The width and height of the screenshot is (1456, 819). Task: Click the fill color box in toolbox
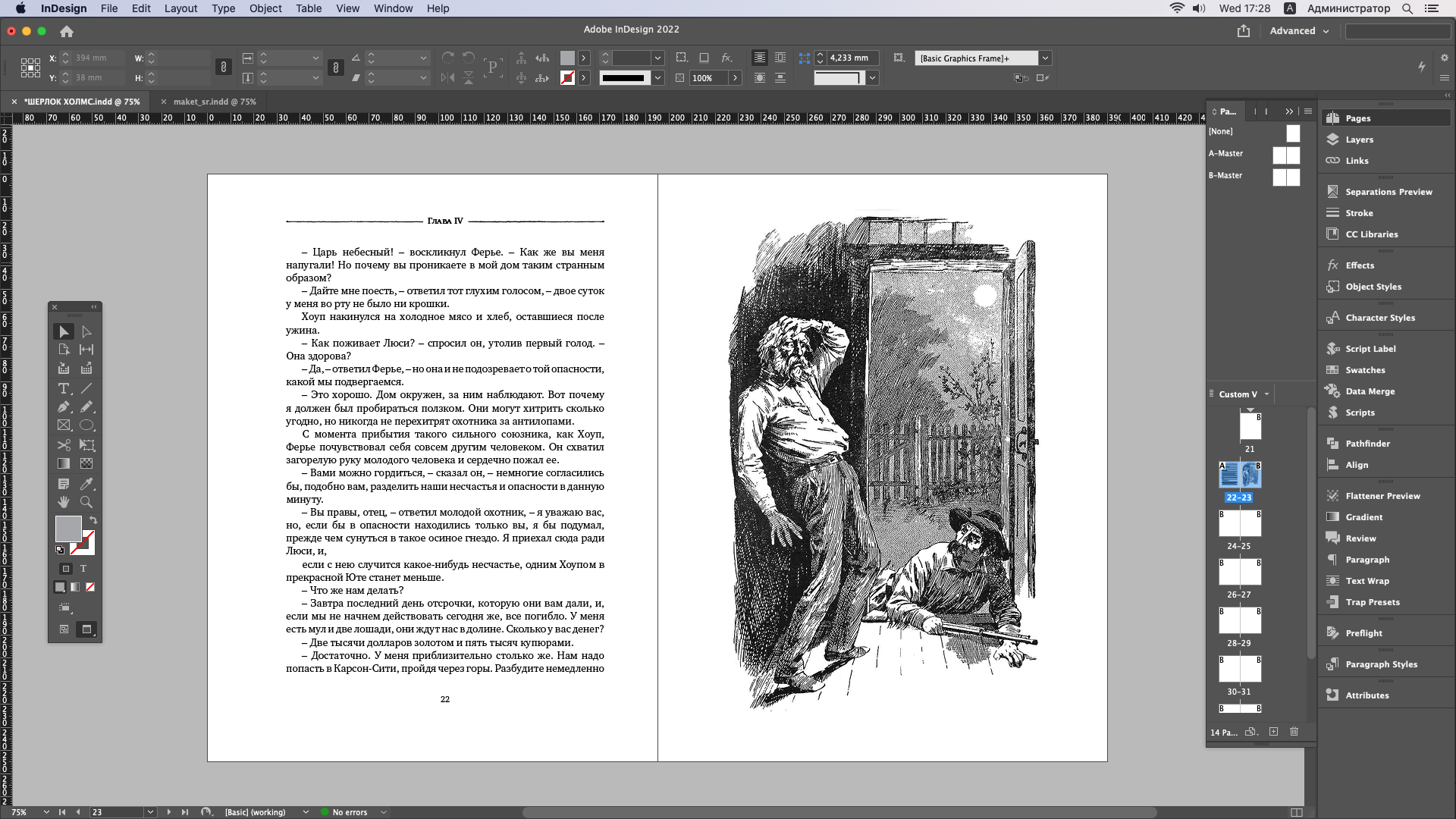[67, 529]
